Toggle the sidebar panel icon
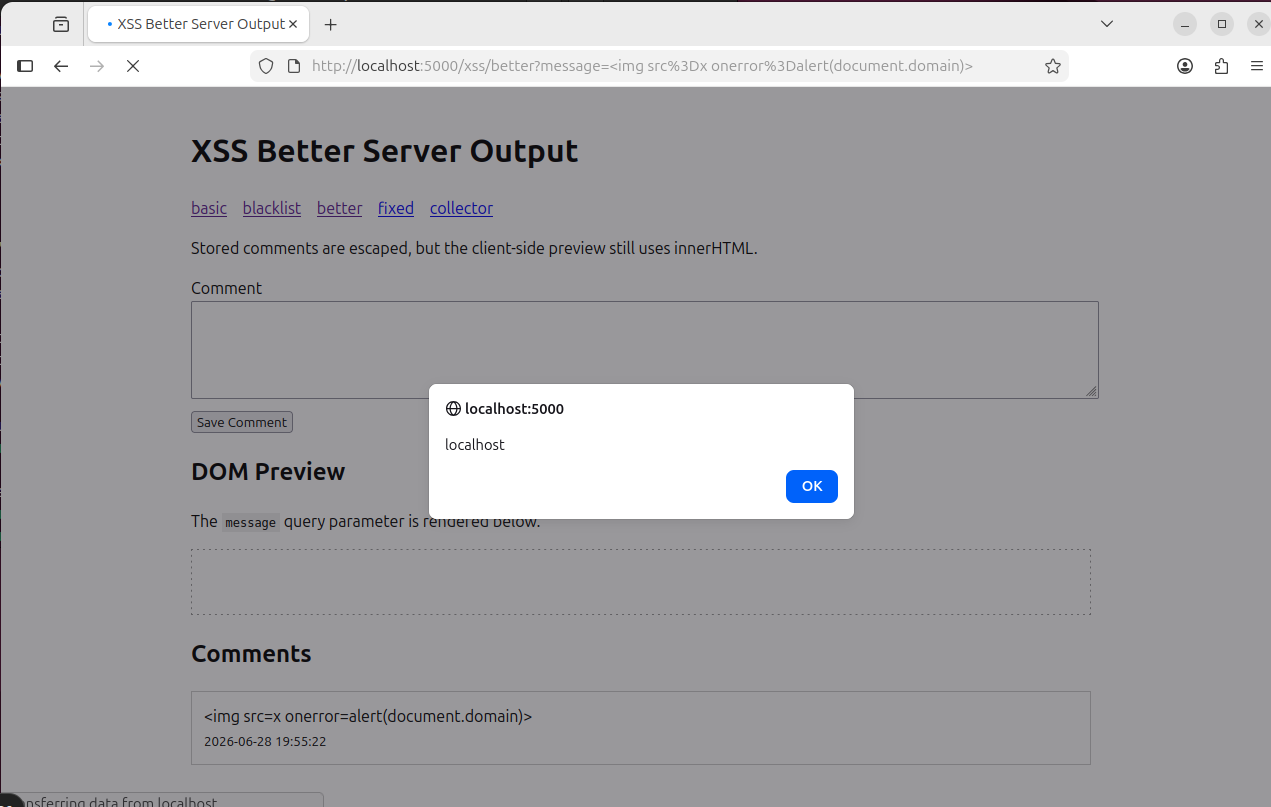1271x807 pixels. click(26, 66)
